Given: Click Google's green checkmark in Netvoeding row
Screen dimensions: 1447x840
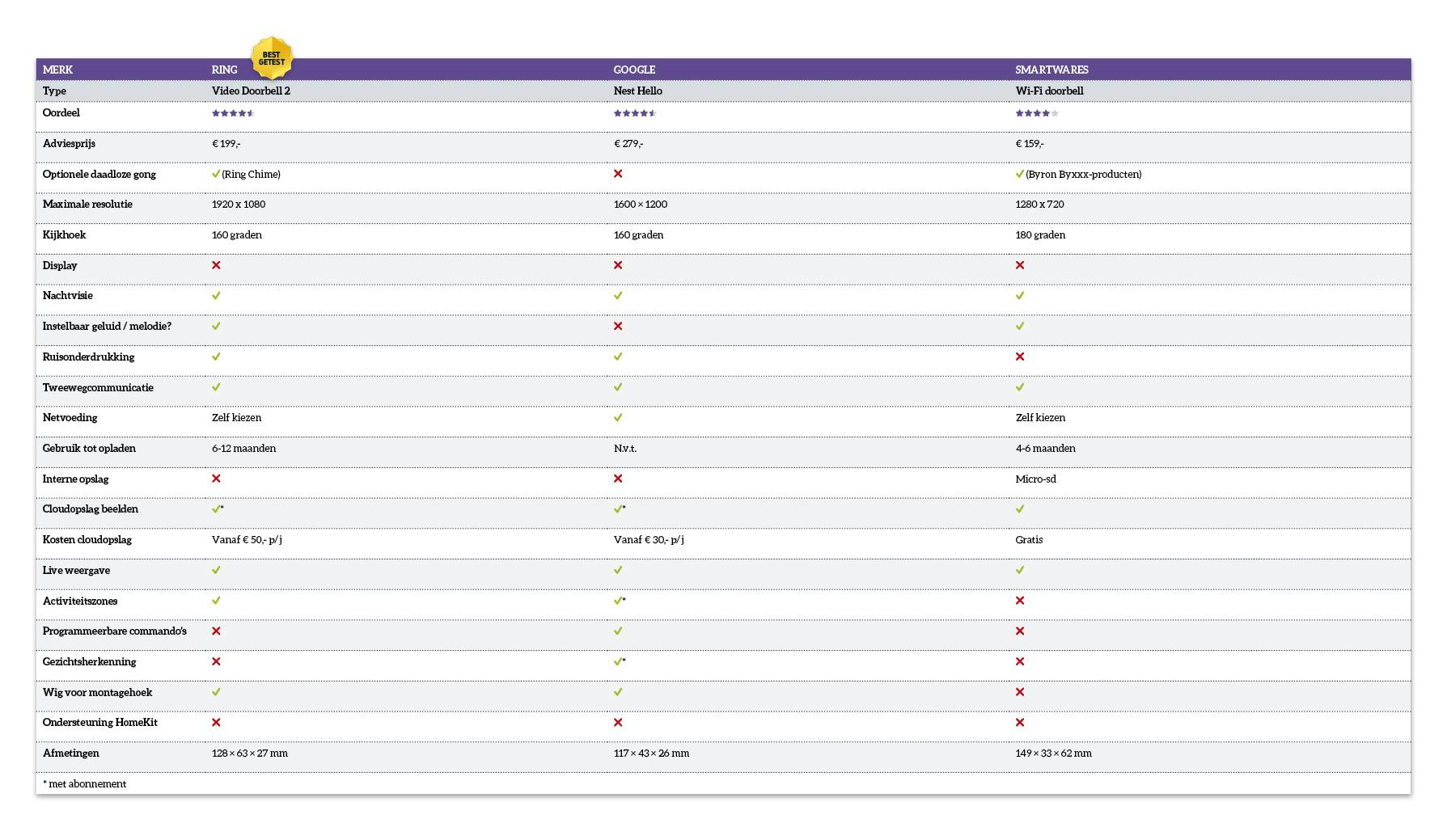Looking at the screenshot, I should (x=618, y=418).
